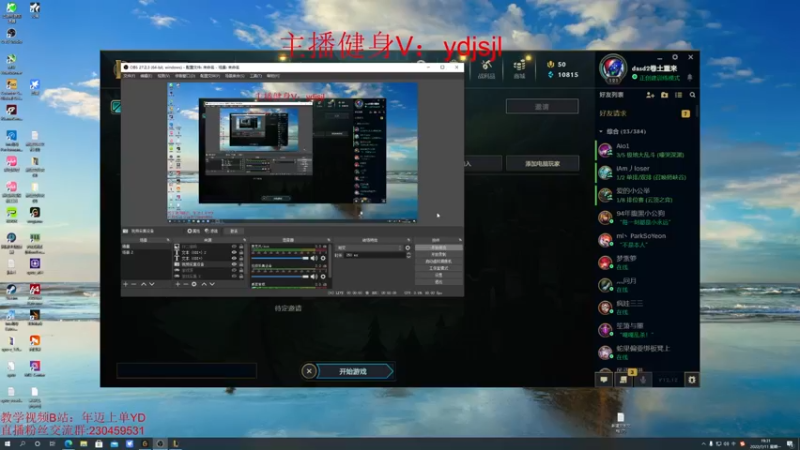The width and height of the screenshot is (800, 450).
Task: Click the player profile avatar
Action: [x=613, y=69]
